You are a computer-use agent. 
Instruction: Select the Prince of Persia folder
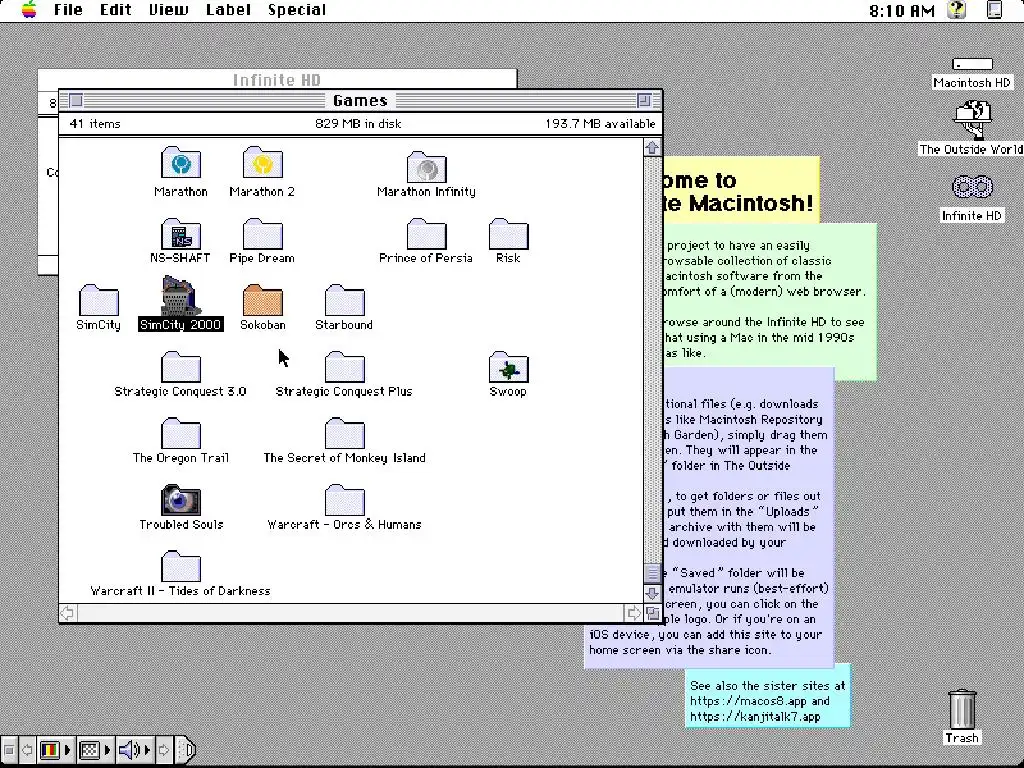[426, 234]
